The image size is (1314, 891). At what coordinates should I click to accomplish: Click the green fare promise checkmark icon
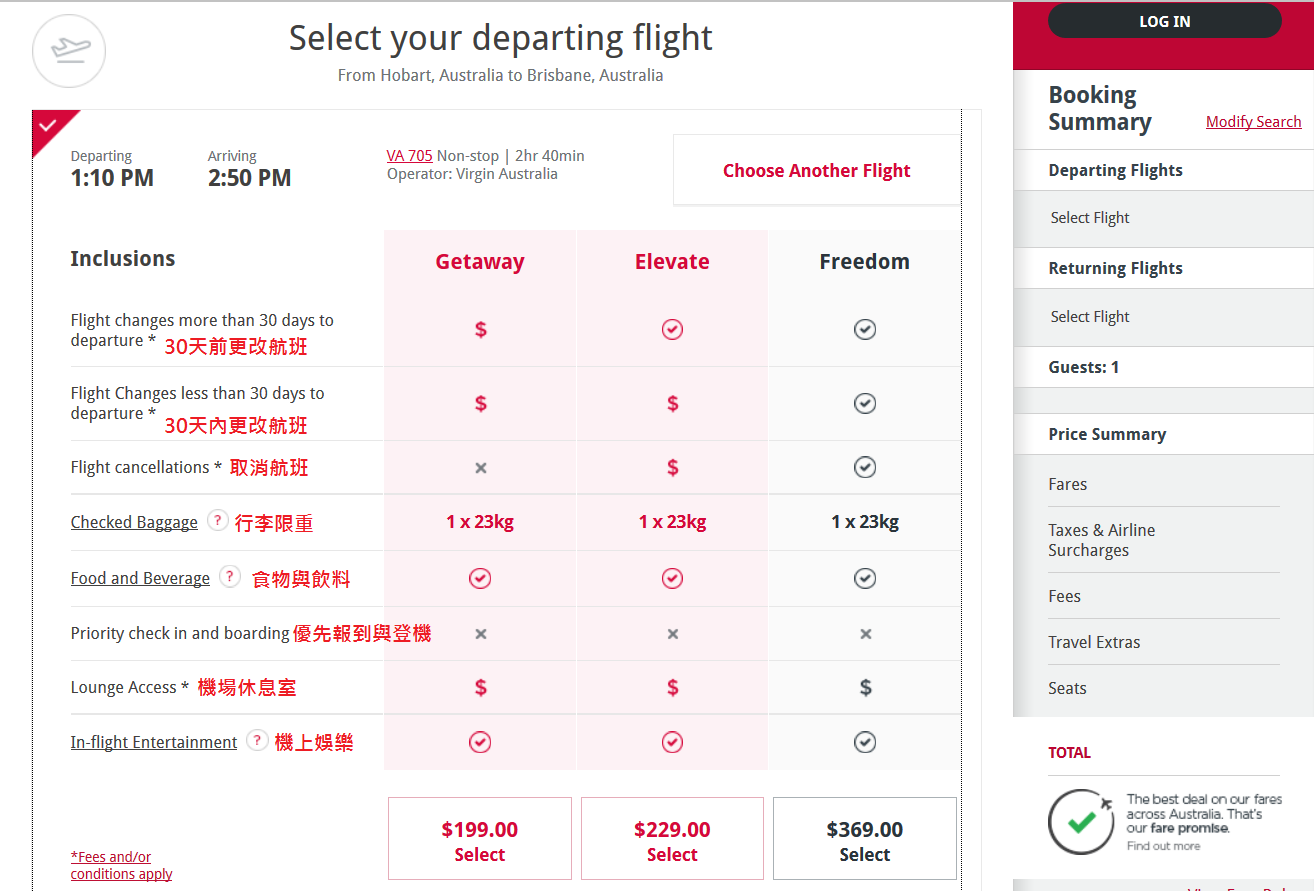click(1081, 822)
